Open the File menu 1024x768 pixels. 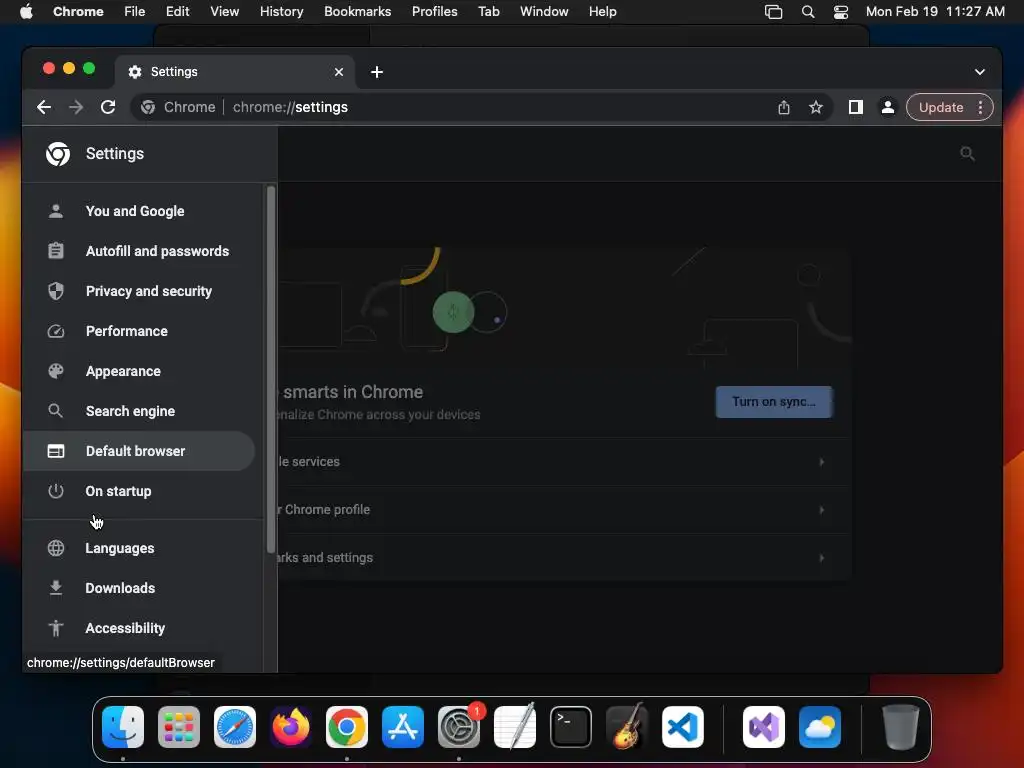135,12
